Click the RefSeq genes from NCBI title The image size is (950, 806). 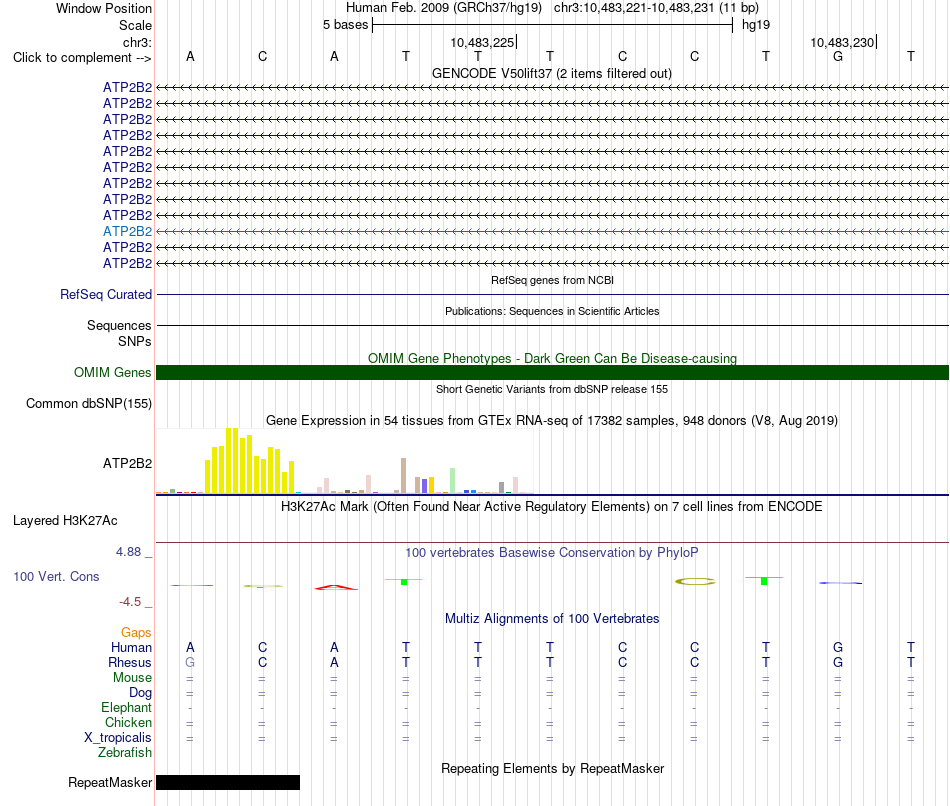(x=552, y=280)
